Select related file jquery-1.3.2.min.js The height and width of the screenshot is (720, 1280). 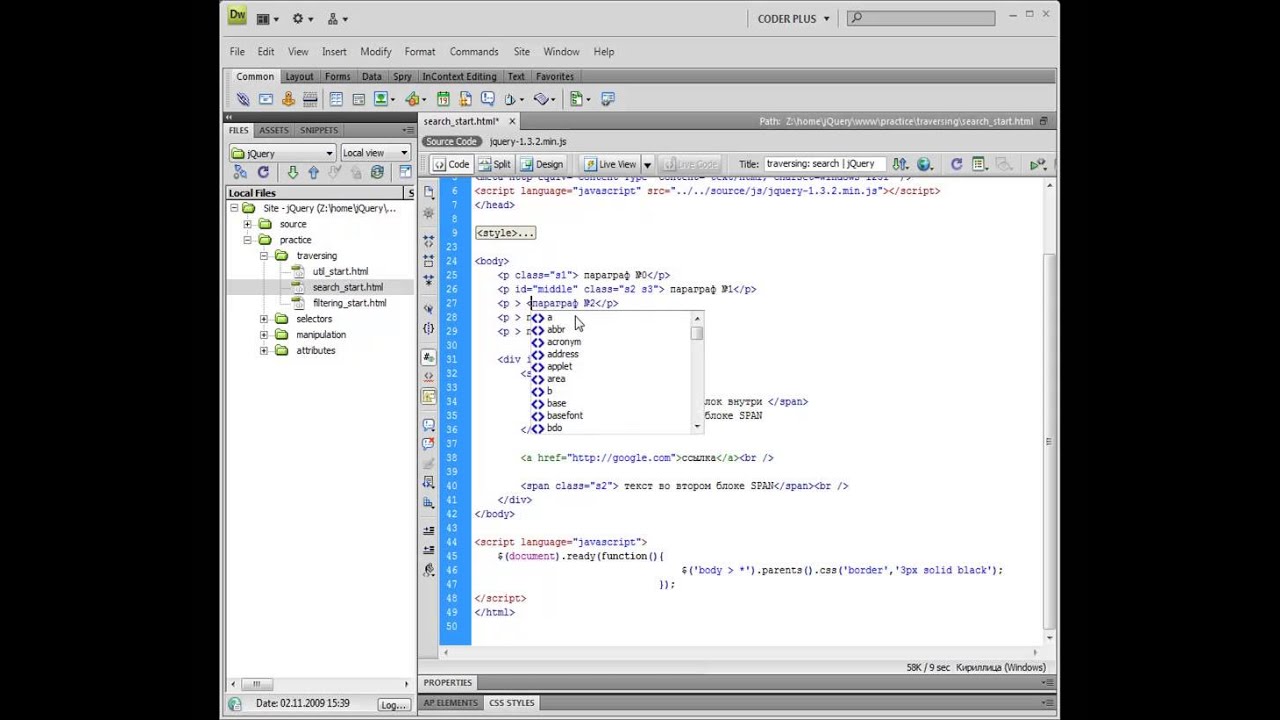[528, 142]
